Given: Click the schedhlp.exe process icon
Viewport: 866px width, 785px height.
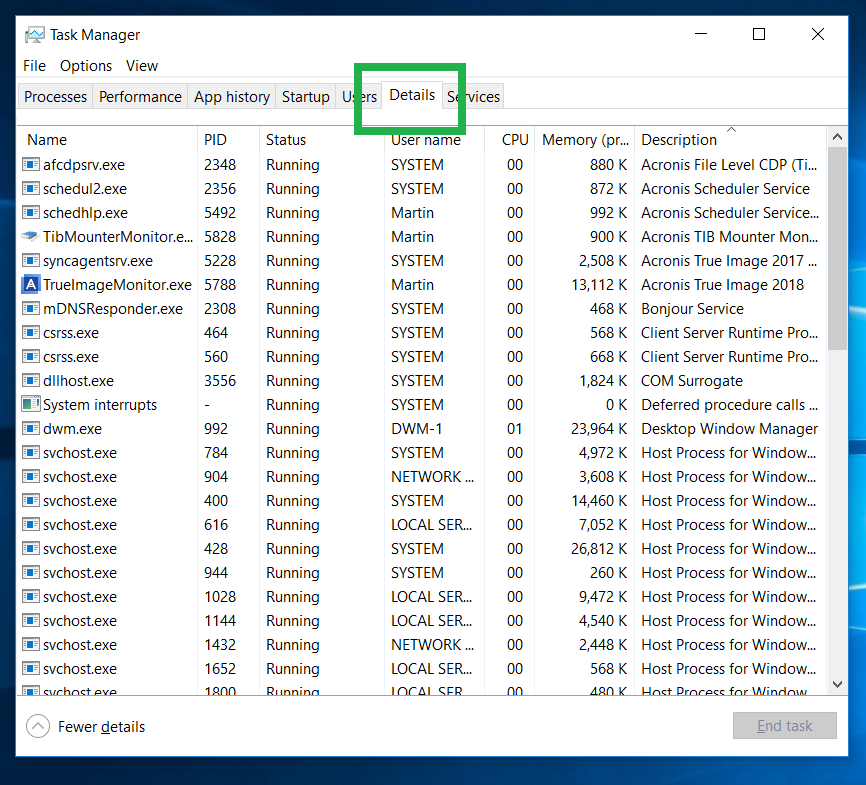Looking at the screenshot, I should (30, 212).
